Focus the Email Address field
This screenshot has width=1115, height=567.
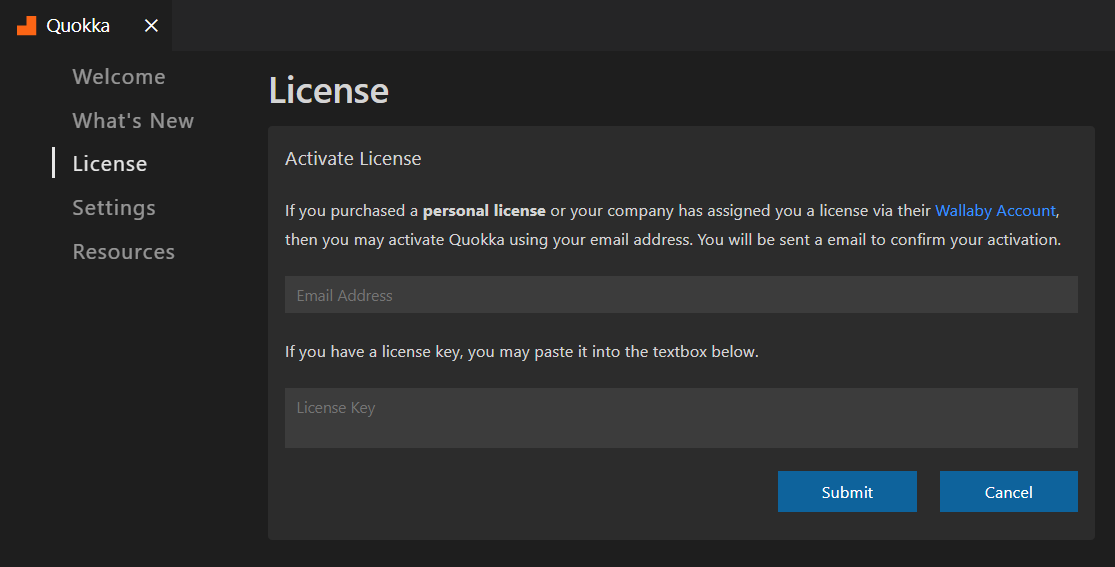tap(681, 295)
